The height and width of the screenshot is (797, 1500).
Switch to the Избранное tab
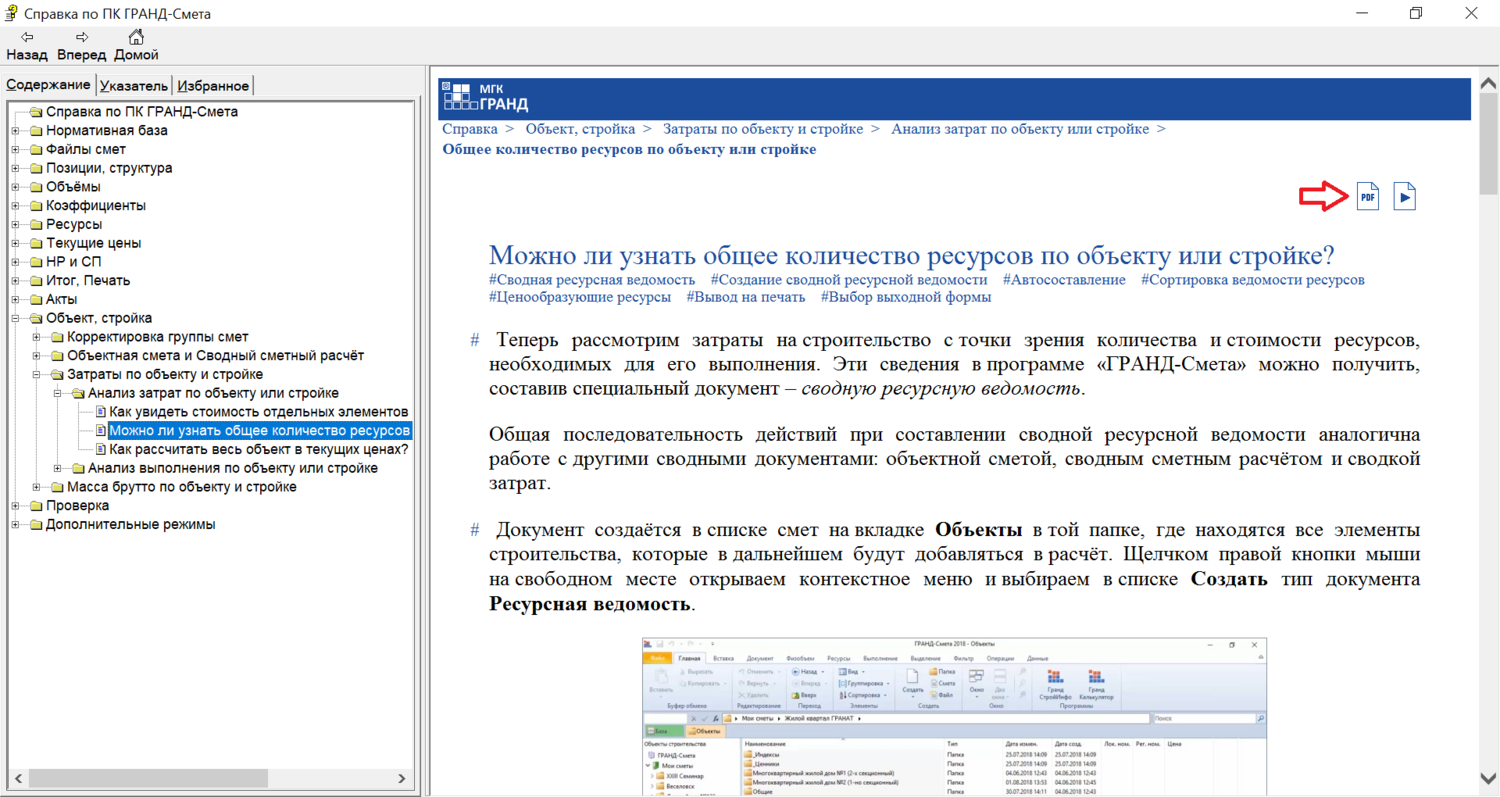pyautogui.click(x=212, y=86)
